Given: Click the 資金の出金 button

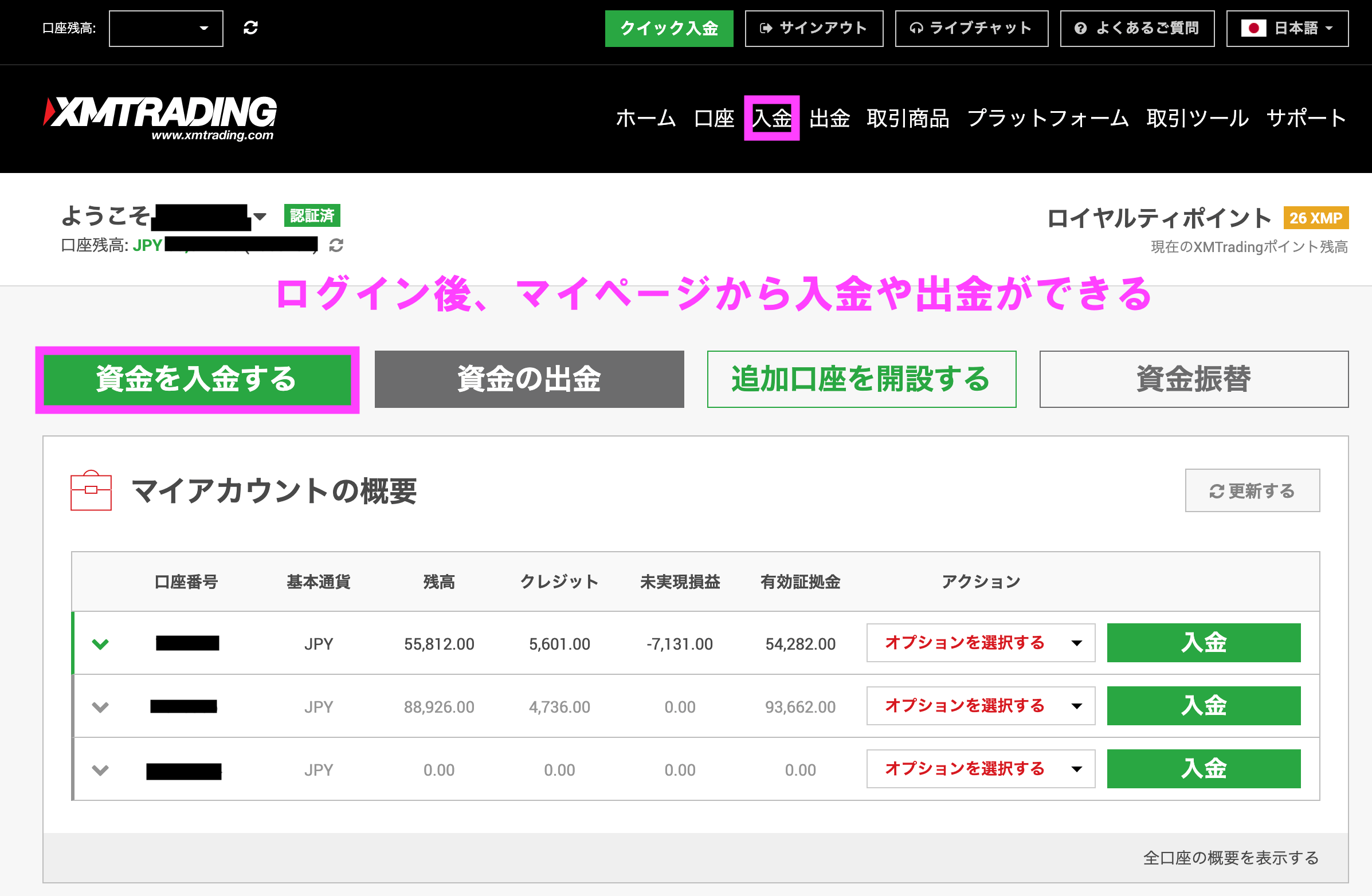Looking at the screenshot, I should tap(529, 379).
